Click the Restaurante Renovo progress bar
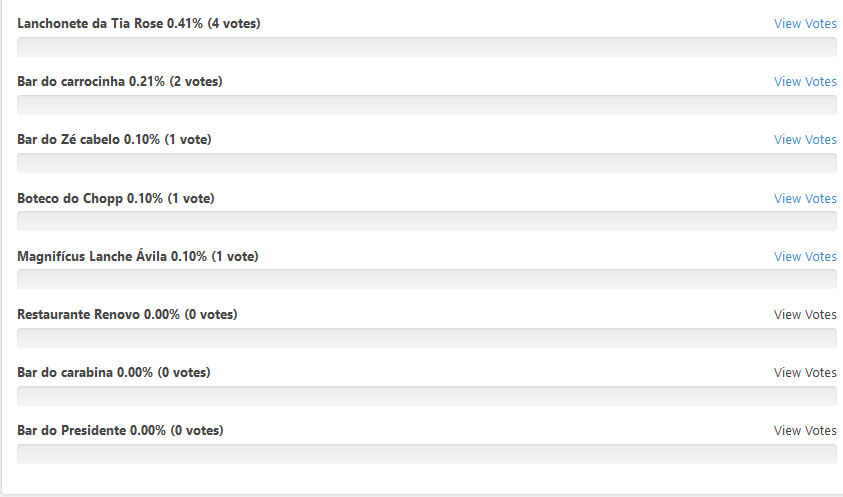This screenshot has height=497, width=843. click(x=427, y=338)
